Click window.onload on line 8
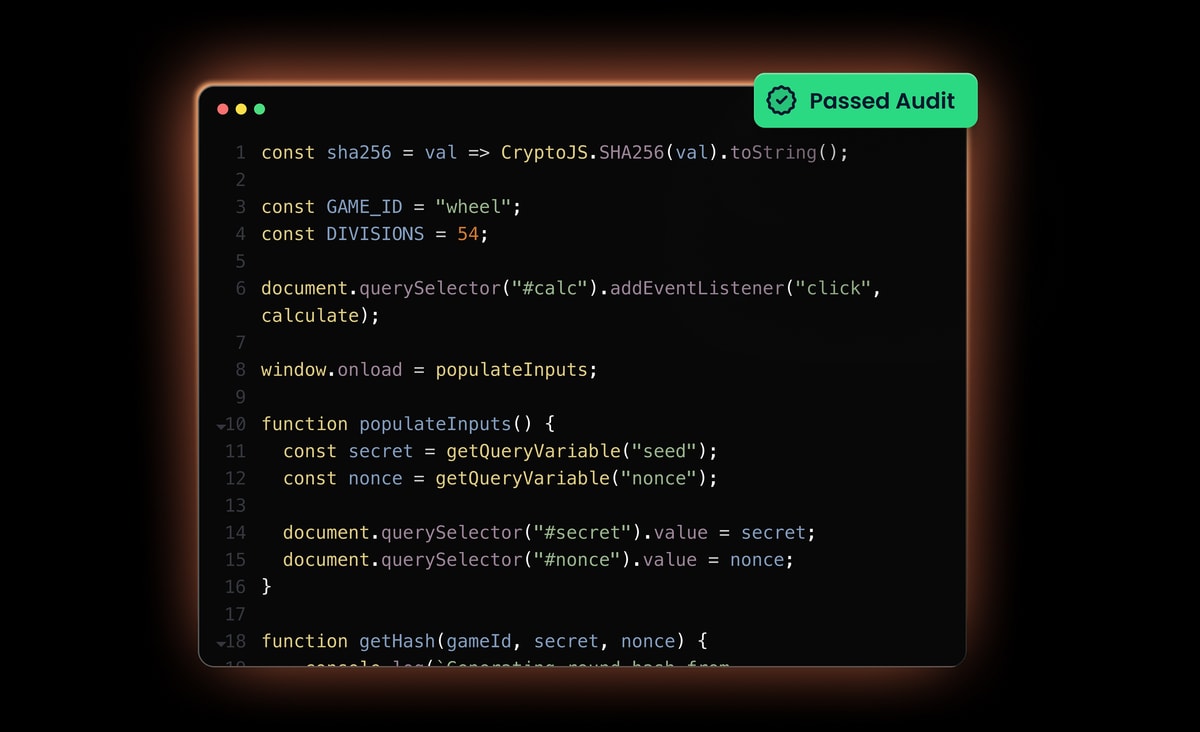Image resolution: width=1200 pixels, height=732 pixels. [331, 370]
